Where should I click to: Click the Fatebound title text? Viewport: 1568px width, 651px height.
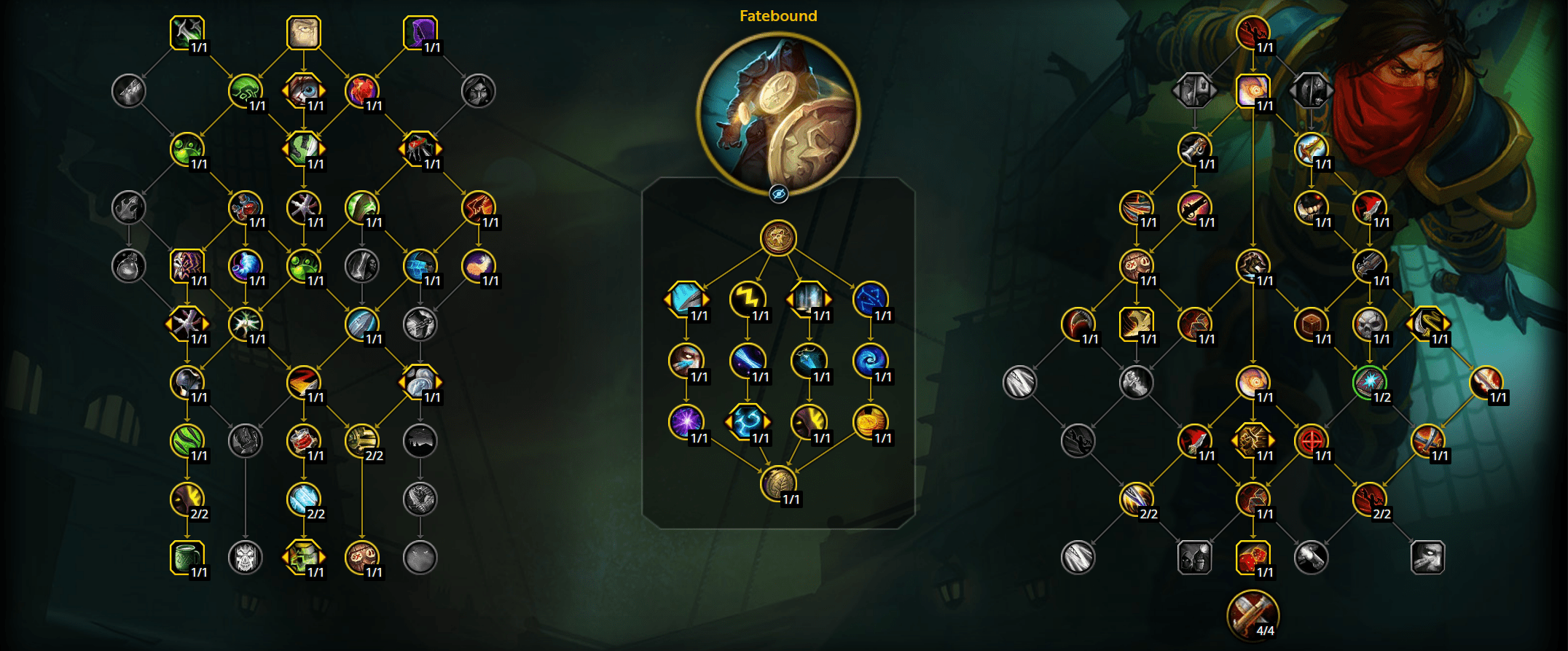click(778, 16)
